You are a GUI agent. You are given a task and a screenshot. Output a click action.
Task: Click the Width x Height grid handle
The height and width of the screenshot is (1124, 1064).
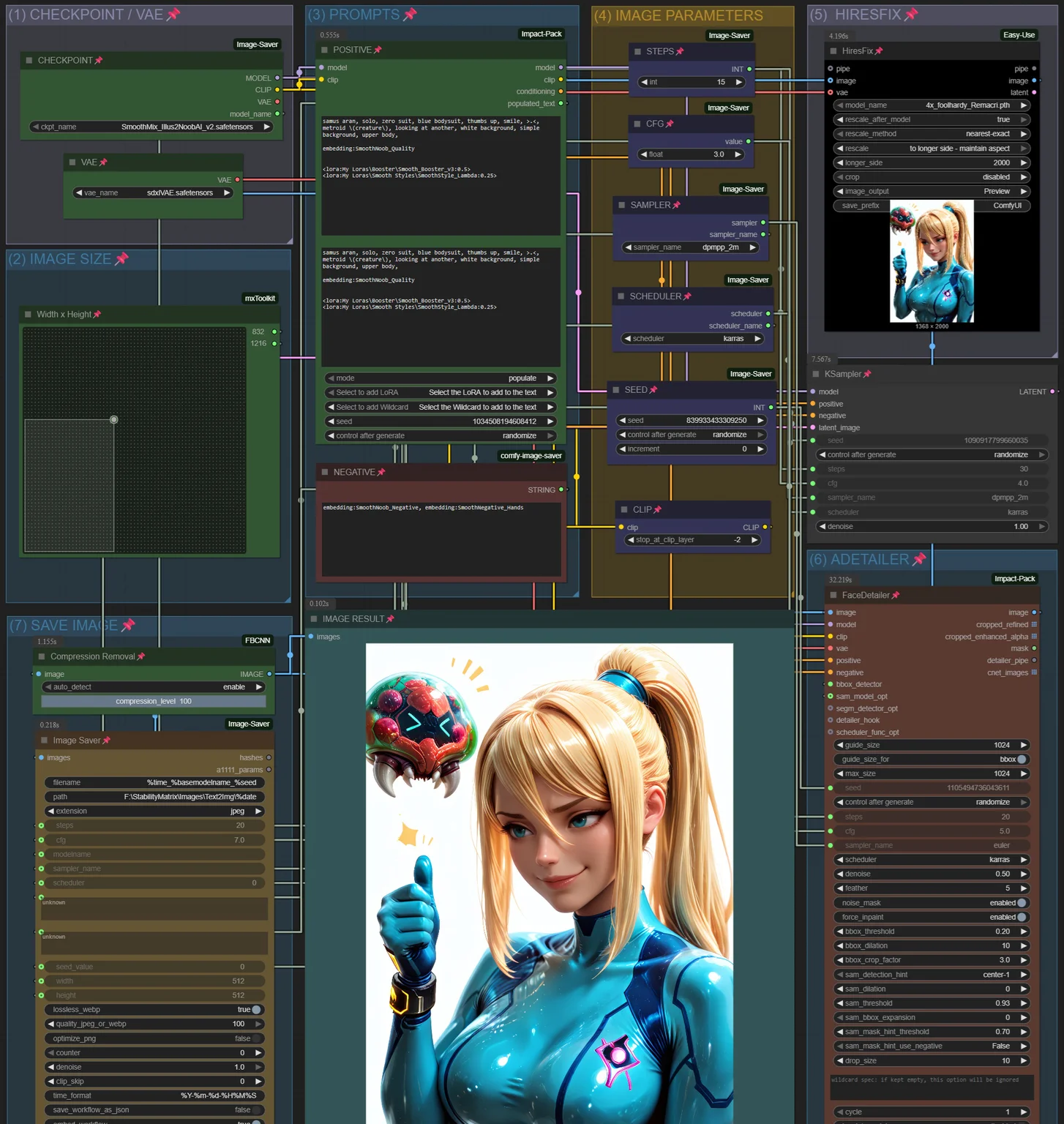(x=113, y=420)
